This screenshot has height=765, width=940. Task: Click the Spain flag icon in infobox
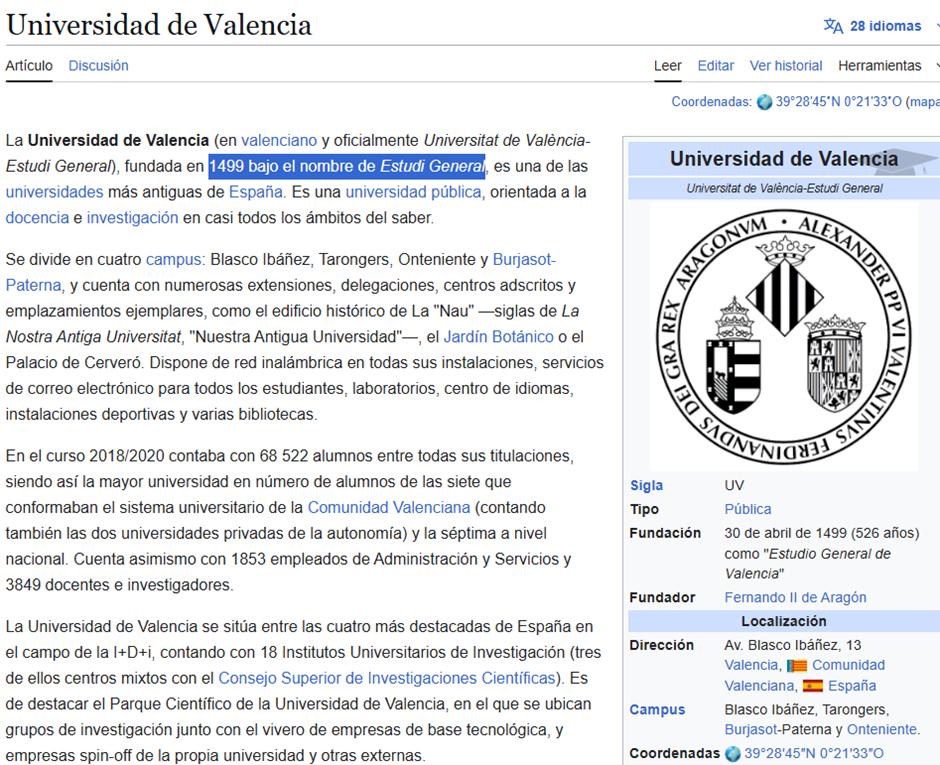[812, 686]
